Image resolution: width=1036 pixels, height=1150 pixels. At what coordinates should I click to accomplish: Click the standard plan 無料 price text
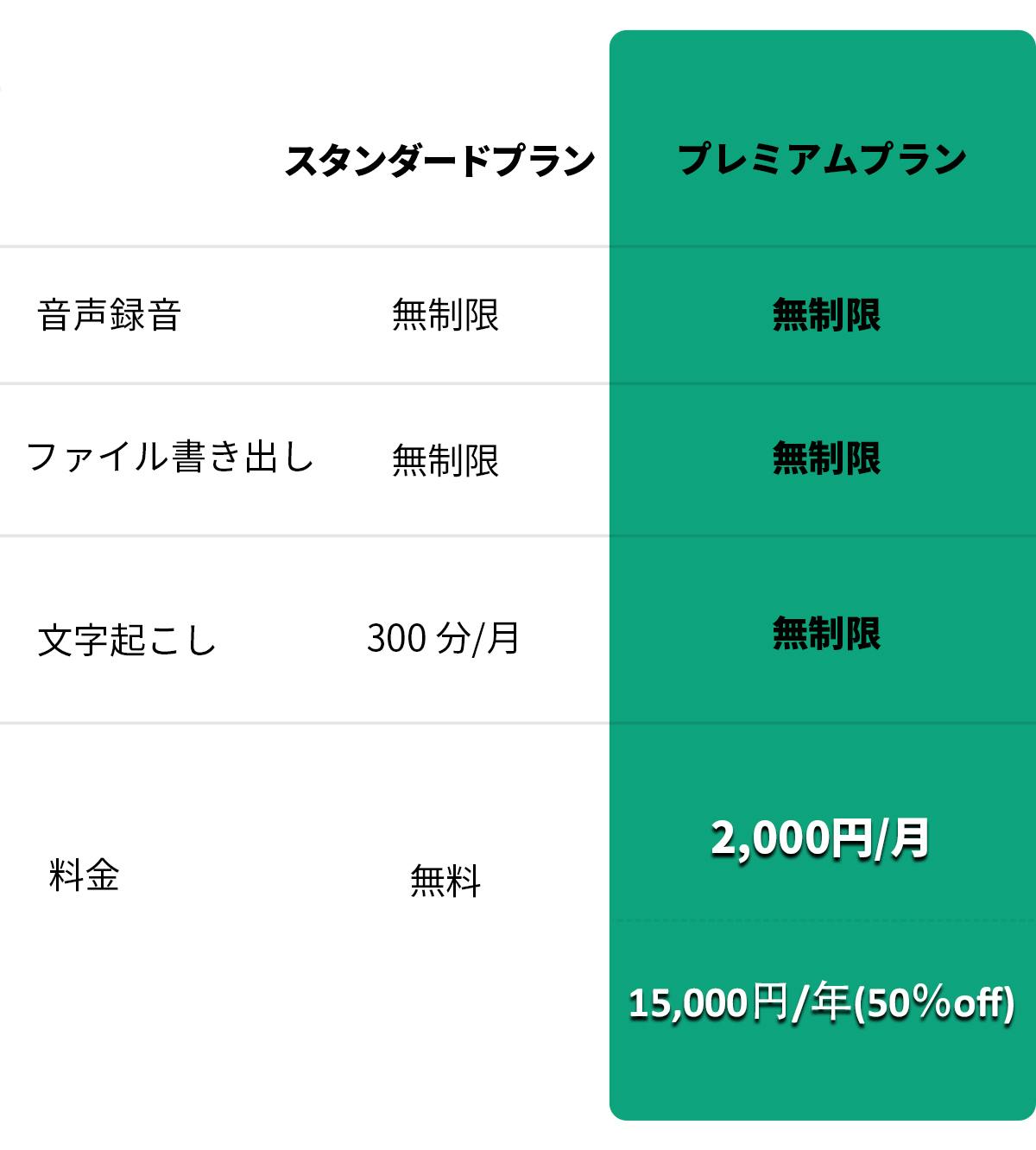click(x=445, y=881)
